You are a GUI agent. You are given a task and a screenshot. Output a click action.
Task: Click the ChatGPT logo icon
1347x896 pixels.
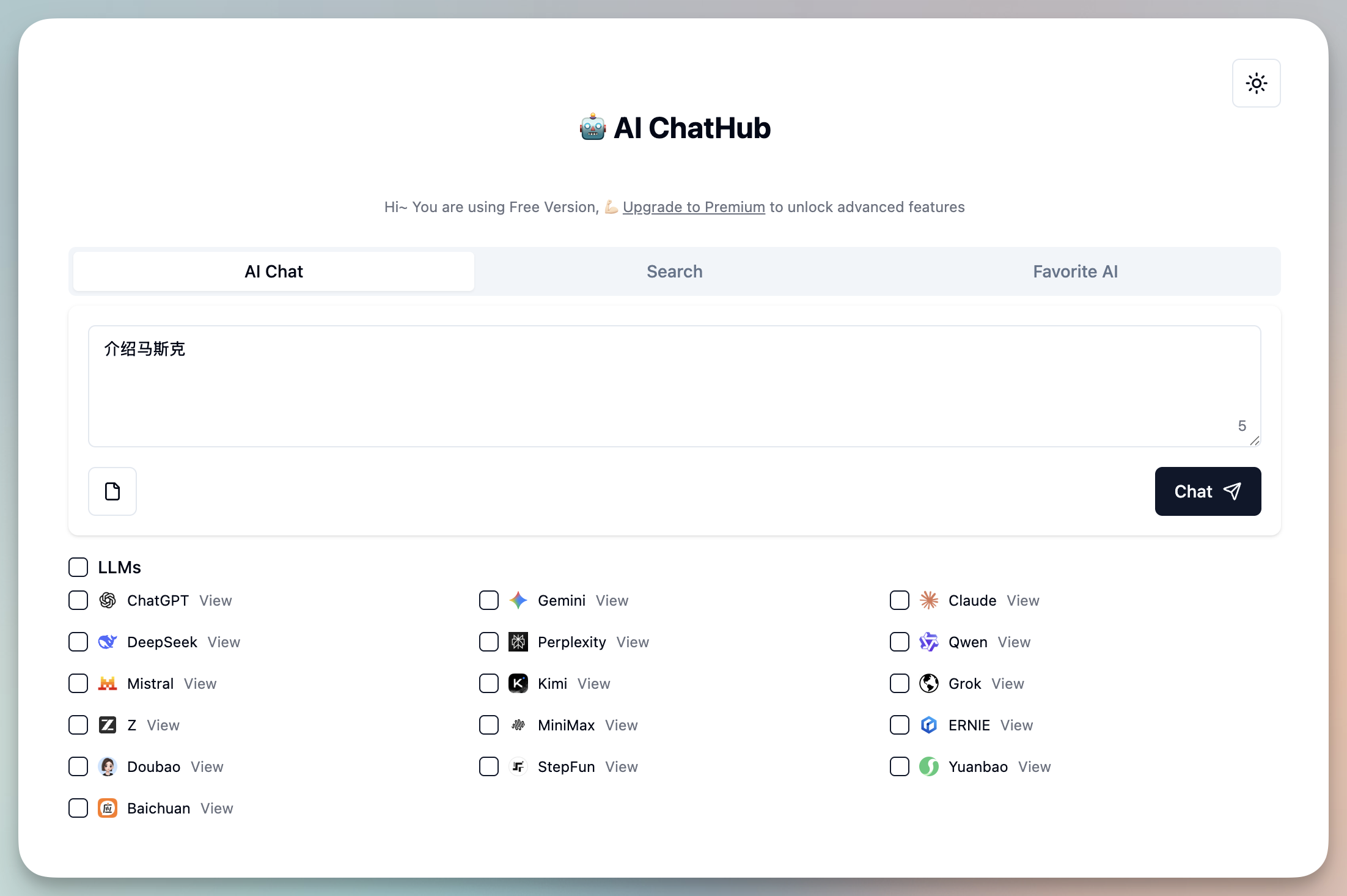pyautogui.click(x=108, y=600)
